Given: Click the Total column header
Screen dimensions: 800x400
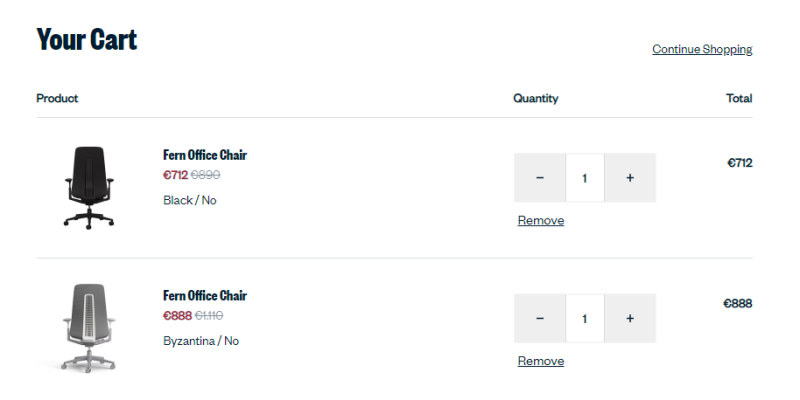Looking at the screenshot, I should click(x=739, y=98).
